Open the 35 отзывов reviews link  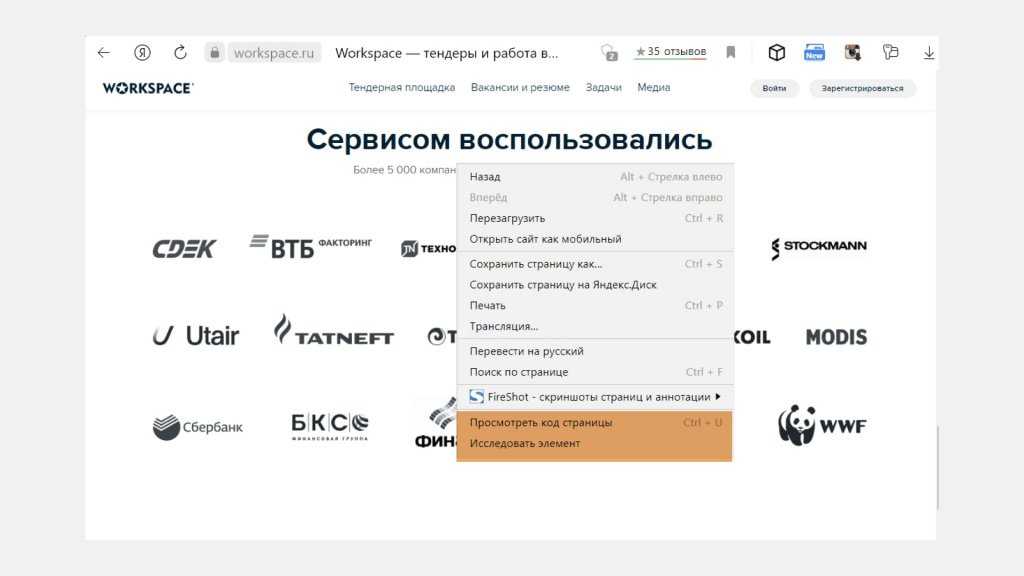pos(671,52)
